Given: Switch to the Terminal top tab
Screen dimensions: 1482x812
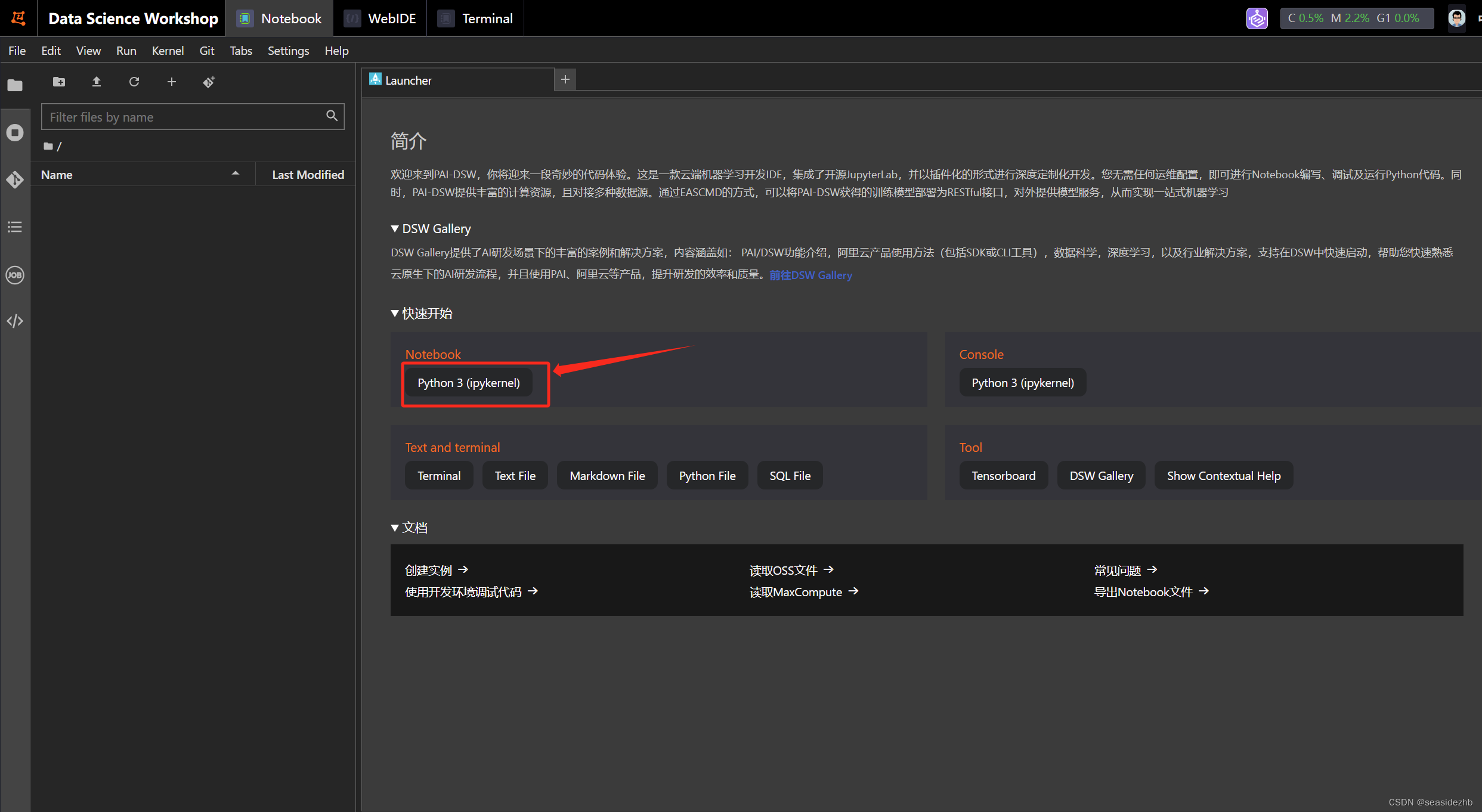Looking at the screenshot, I should pos(475,18).
